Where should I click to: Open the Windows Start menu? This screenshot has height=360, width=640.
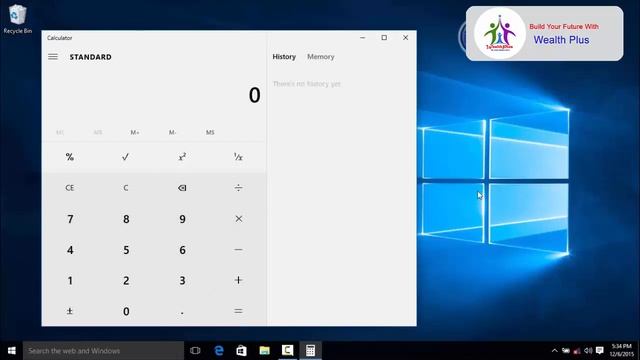pos(11,351)
